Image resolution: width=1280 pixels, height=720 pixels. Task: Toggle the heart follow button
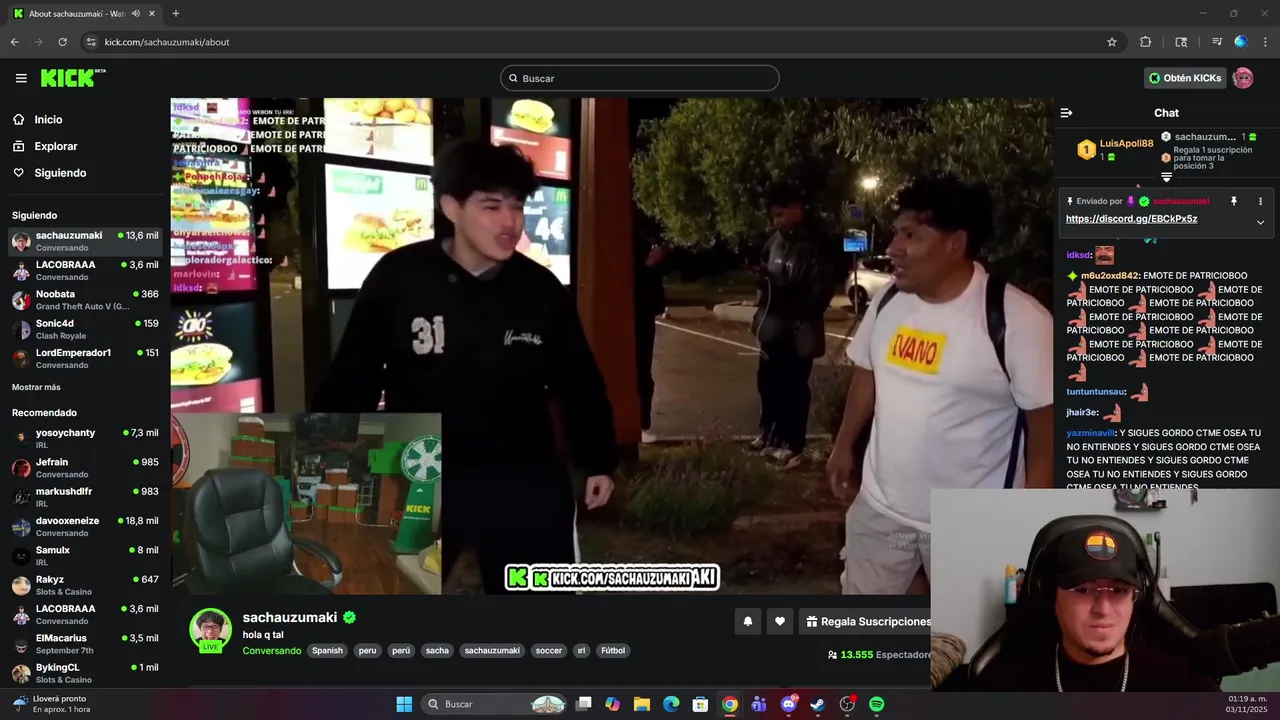pos(780,621)
